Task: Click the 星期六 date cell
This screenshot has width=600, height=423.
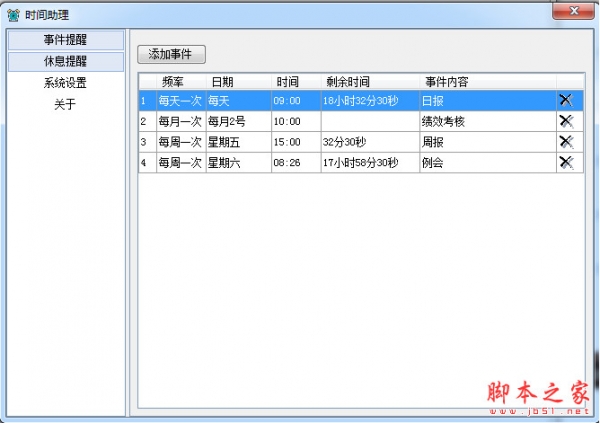Action: point(239,163)
